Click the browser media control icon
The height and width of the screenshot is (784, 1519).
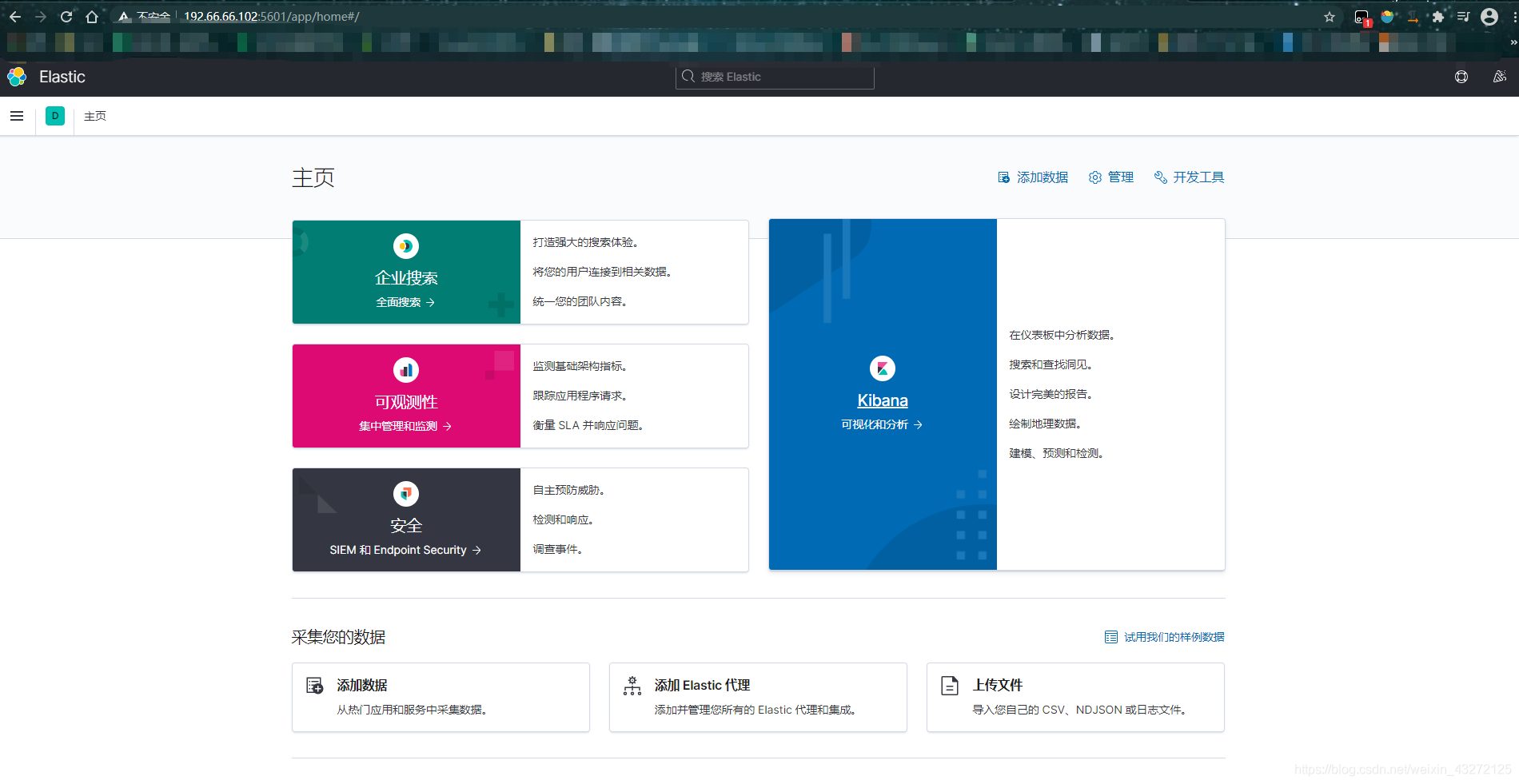tap(1464, 17)
